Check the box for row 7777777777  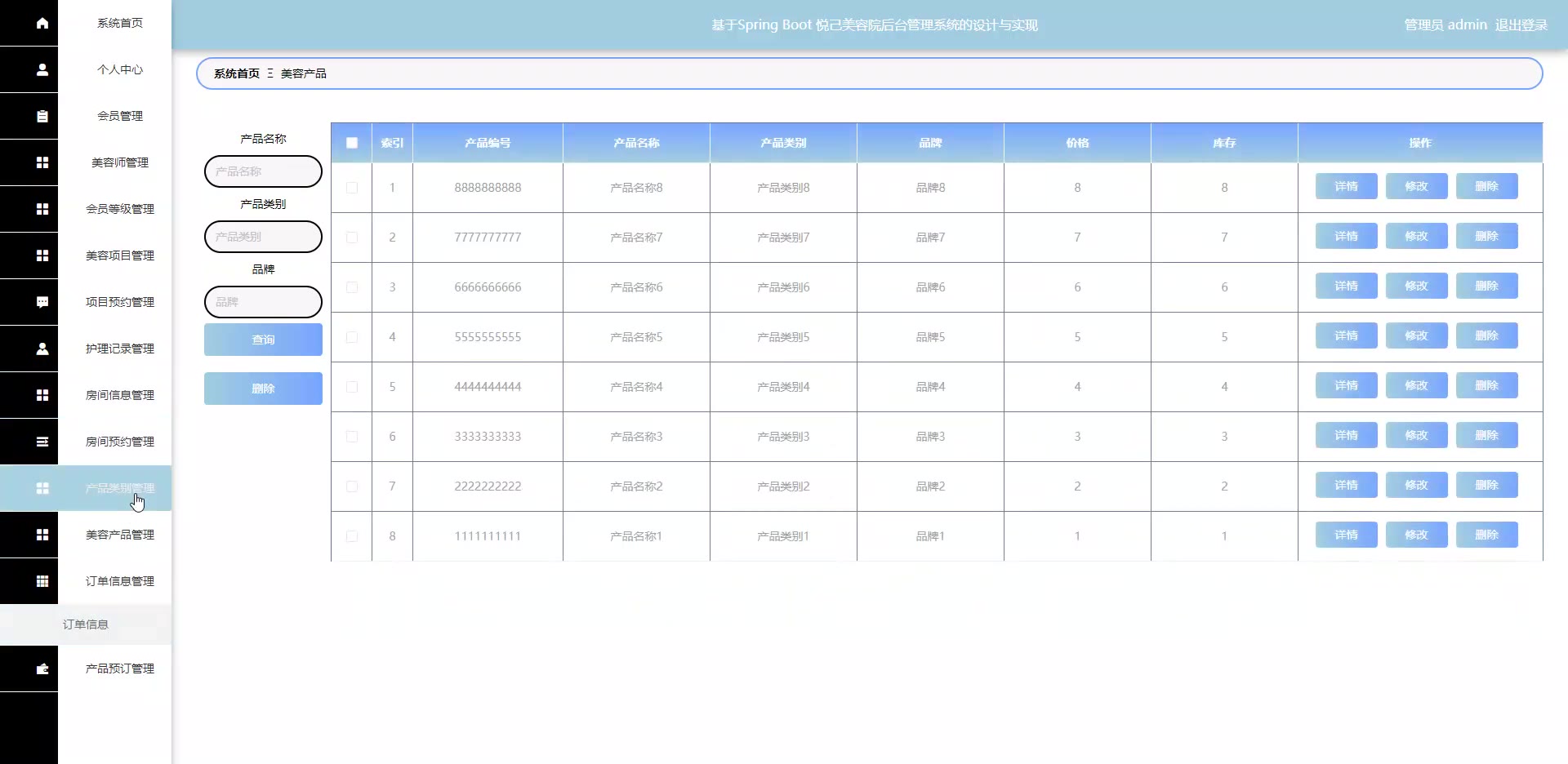coord(352,238)
